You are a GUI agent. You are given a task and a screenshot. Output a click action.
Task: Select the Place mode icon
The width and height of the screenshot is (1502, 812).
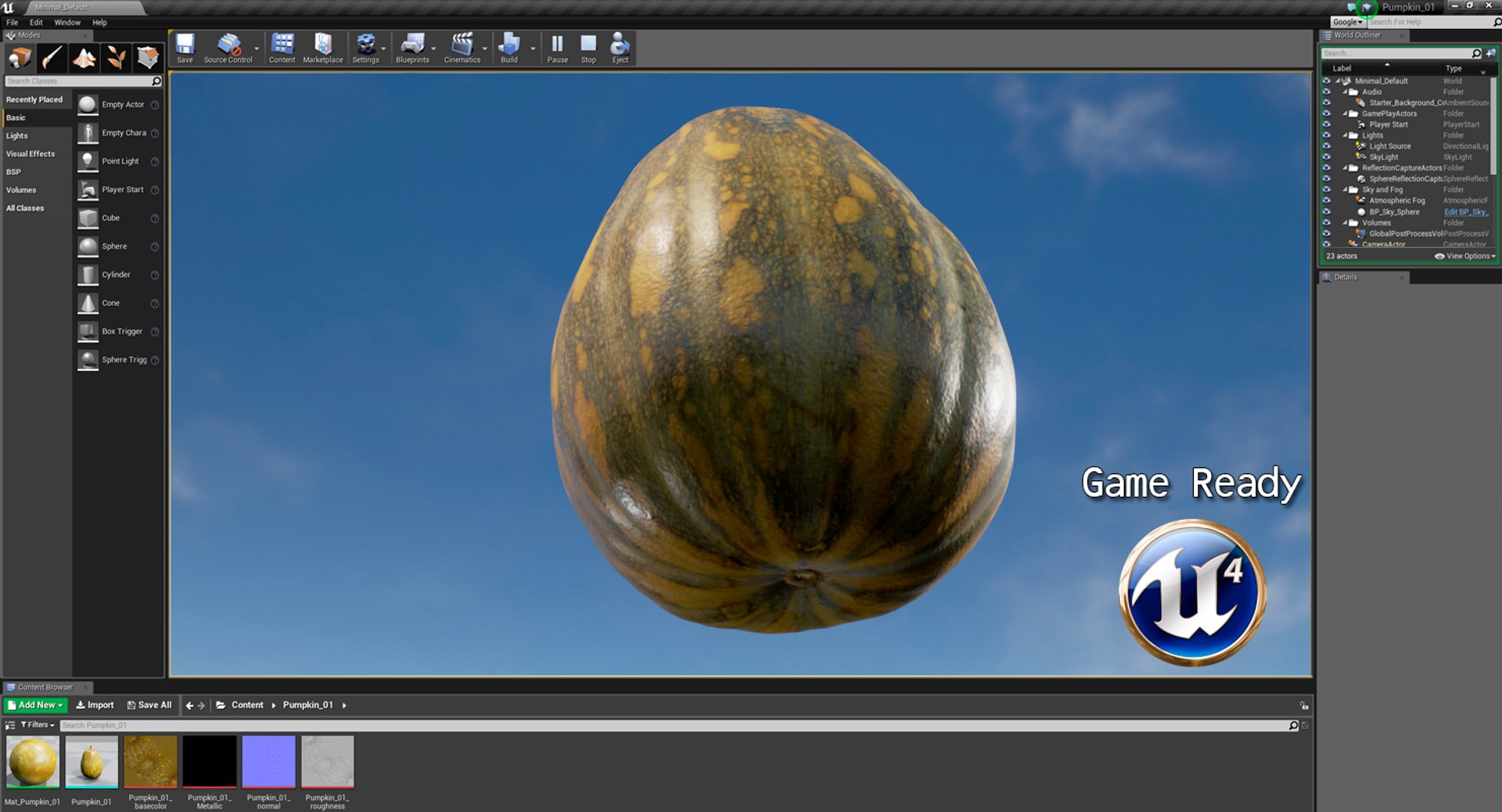[x=20, y=57]
